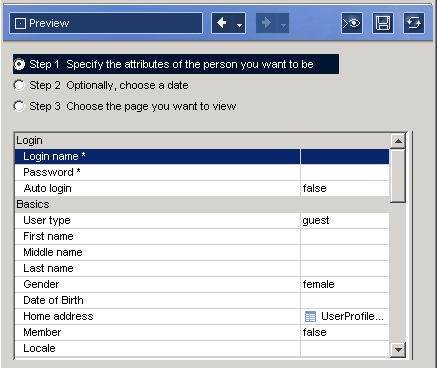Click the back arrow navigation icon
The width and height of the screenshot is (437, 368).
[x=222, y=23]
